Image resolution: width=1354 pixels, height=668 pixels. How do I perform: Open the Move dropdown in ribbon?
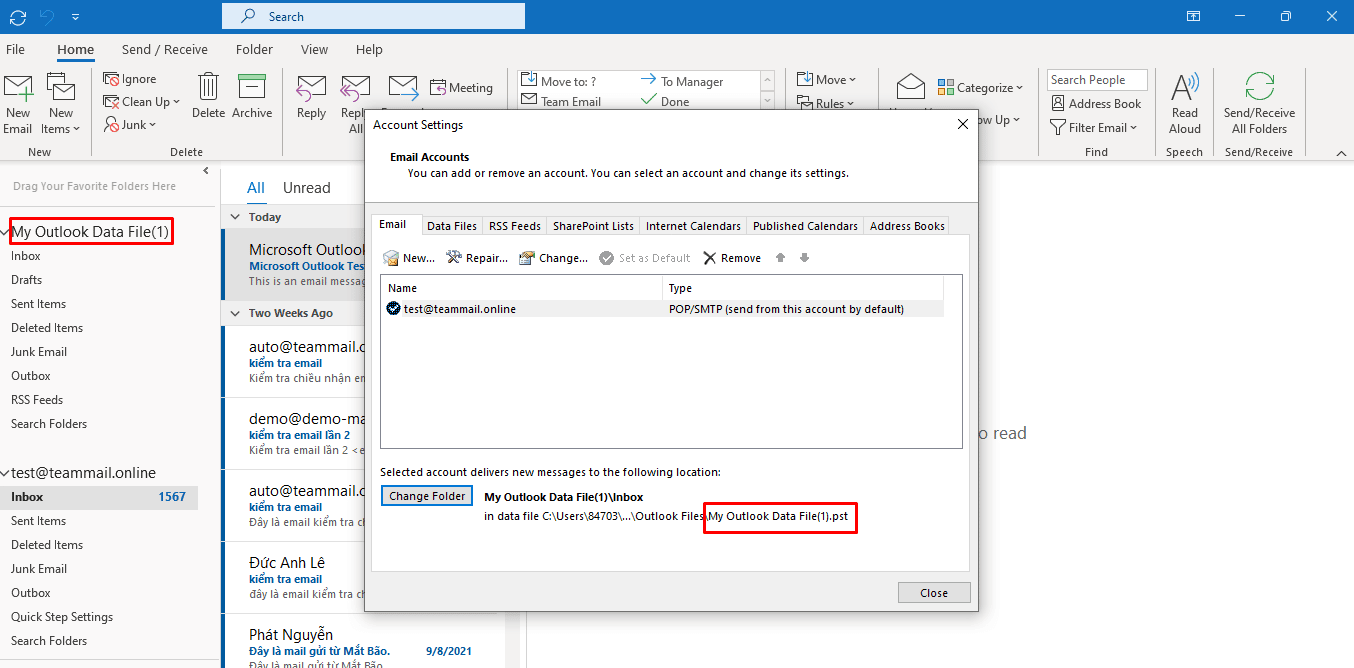(x=827, y=80)
